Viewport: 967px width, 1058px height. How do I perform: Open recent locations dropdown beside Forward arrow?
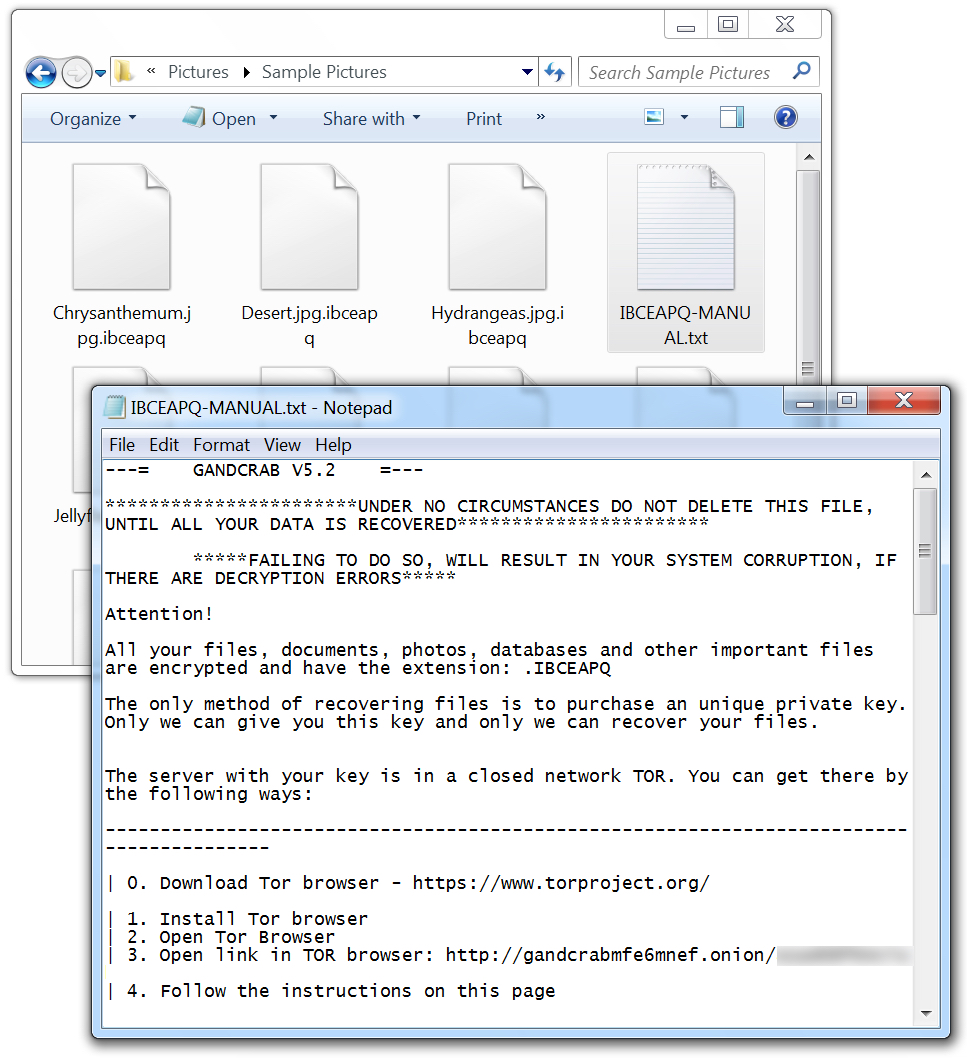coord(101,73)
